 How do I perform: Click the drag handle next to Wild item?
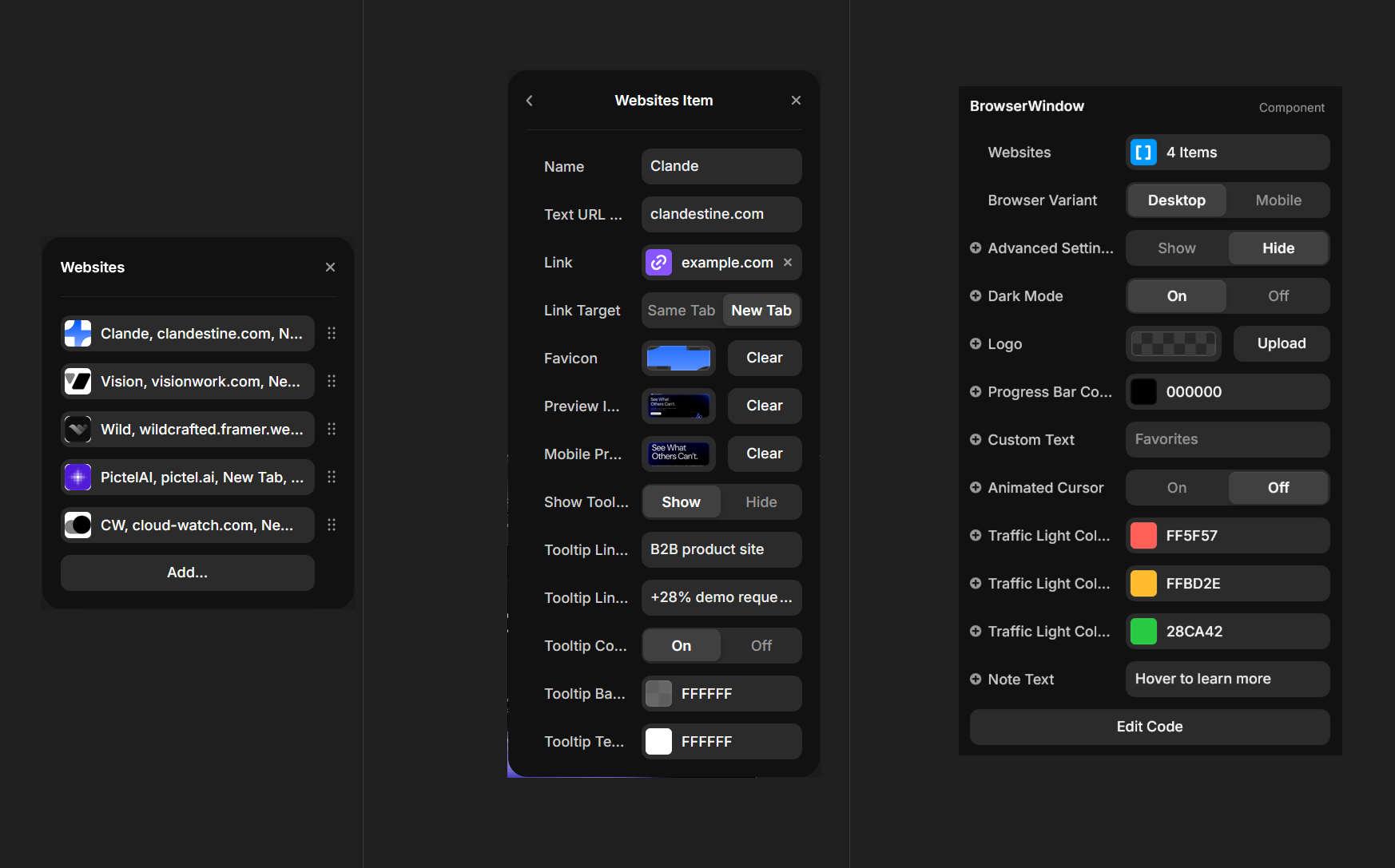332,429
